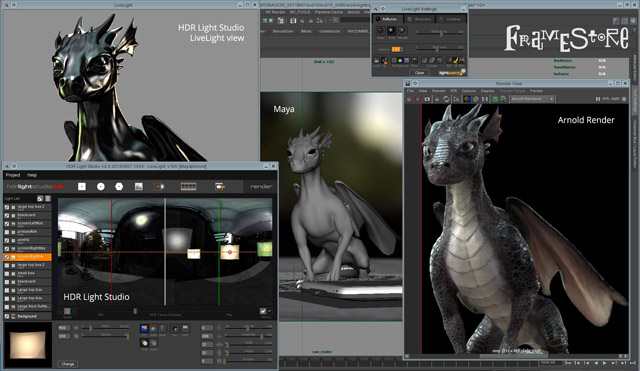The image size is (640, 371).
Task: Toggle the large top box 2 light checkbox at the top of the list
Action: [7, 207]
